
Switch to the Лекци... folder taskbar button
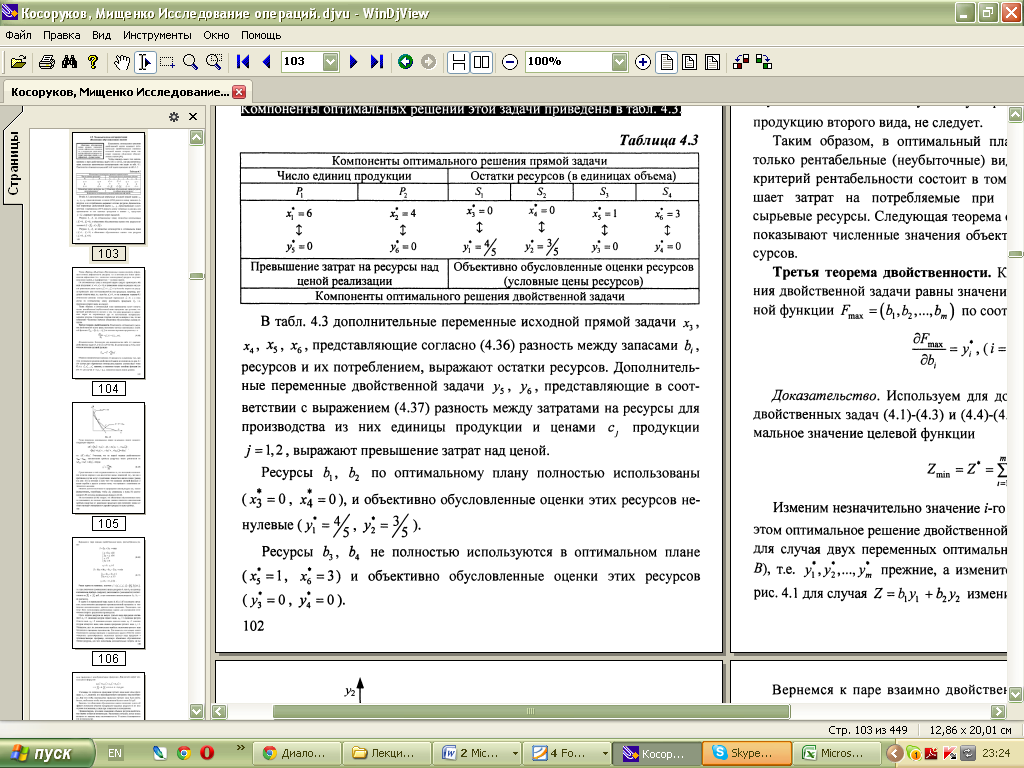387,753
